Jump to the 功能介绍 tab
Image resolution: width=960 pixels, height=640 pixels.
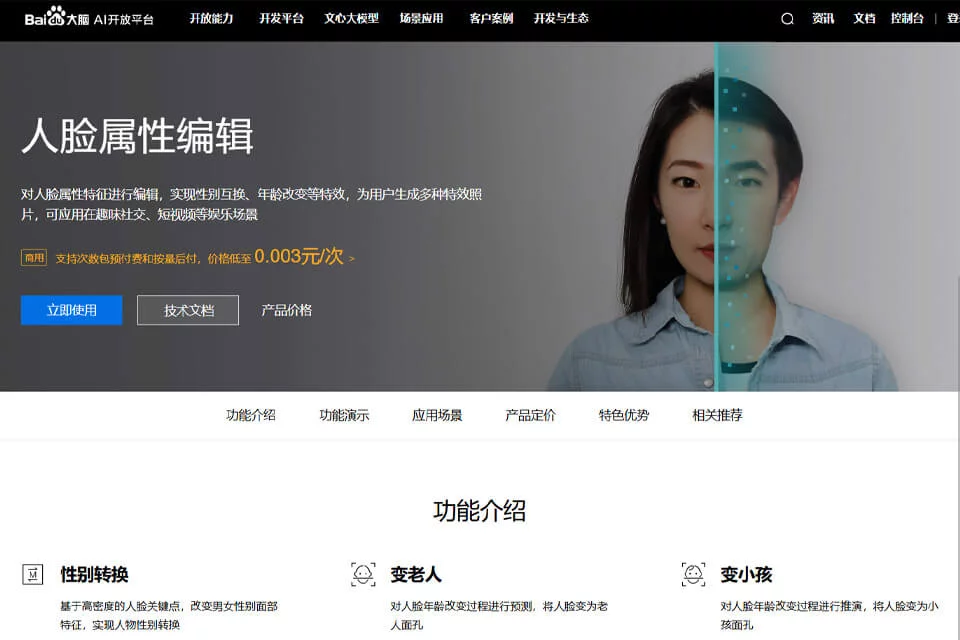250,415
